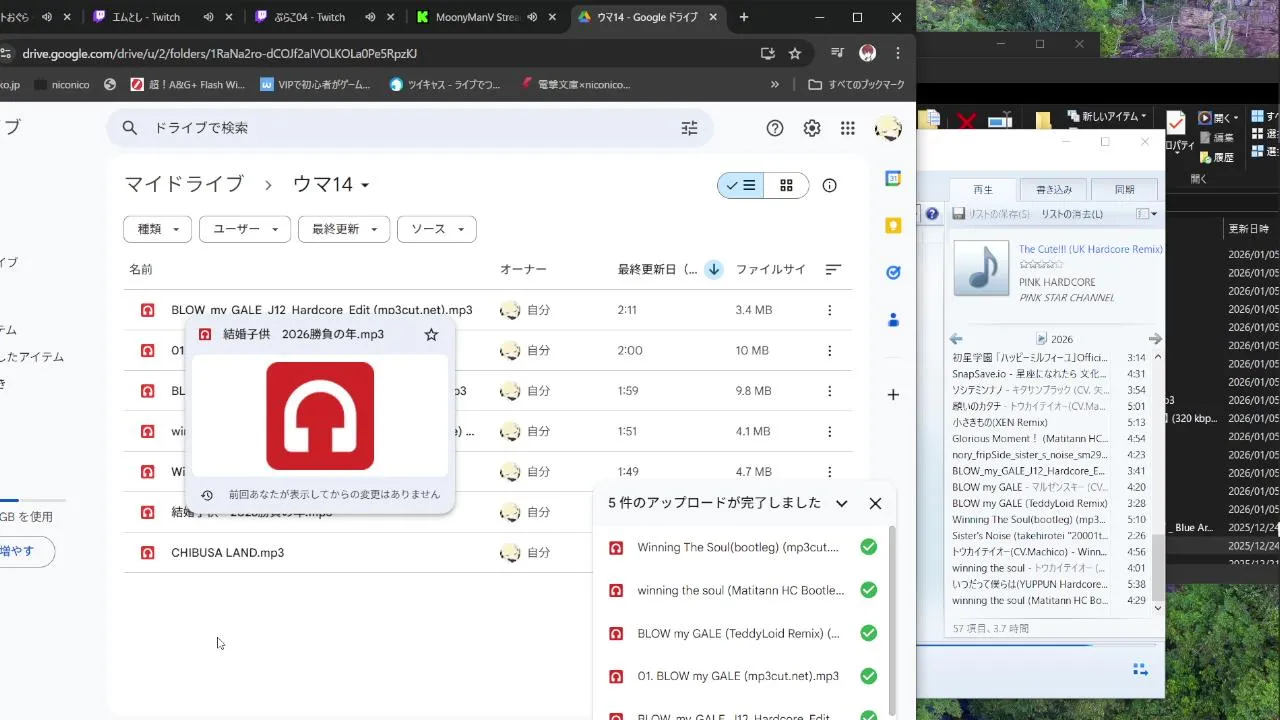Open ツイキャス bookmark
The image size is (1280, 720).
(445, 85)
